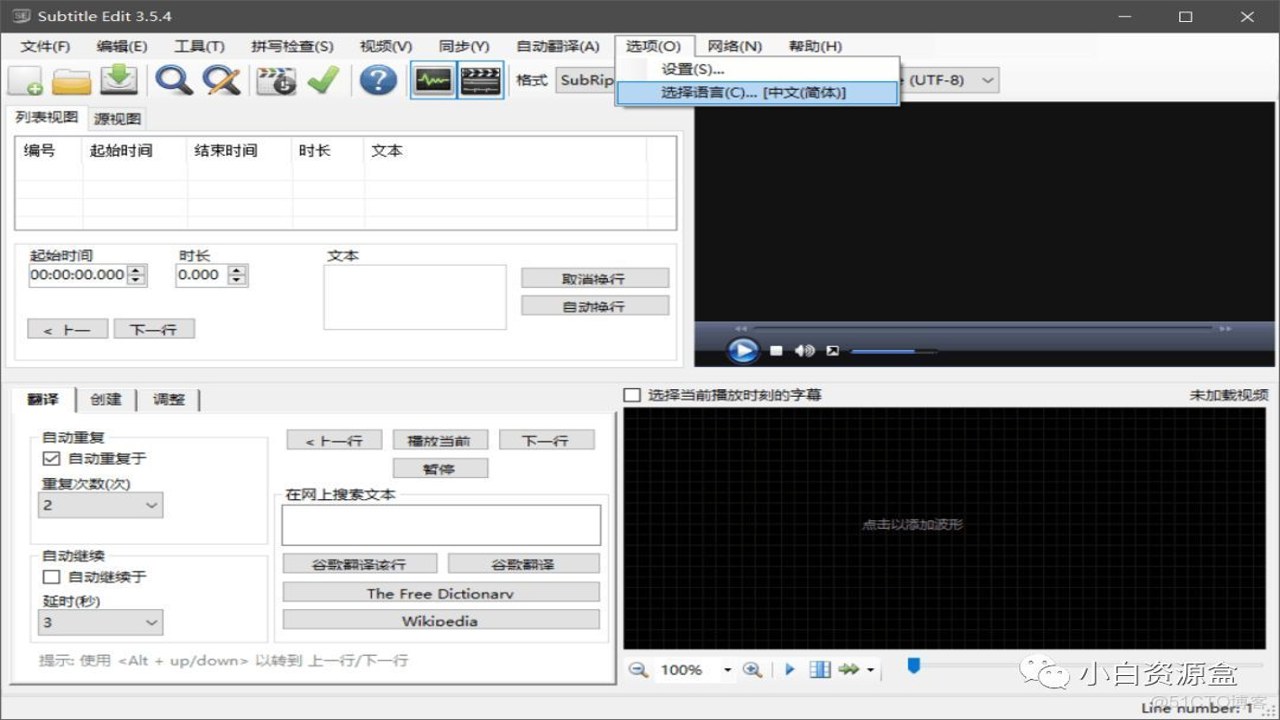Choose 选择语言(C)... menu entry
The width and height of the screenshot is (1280, 720).
tap(758, 92)
